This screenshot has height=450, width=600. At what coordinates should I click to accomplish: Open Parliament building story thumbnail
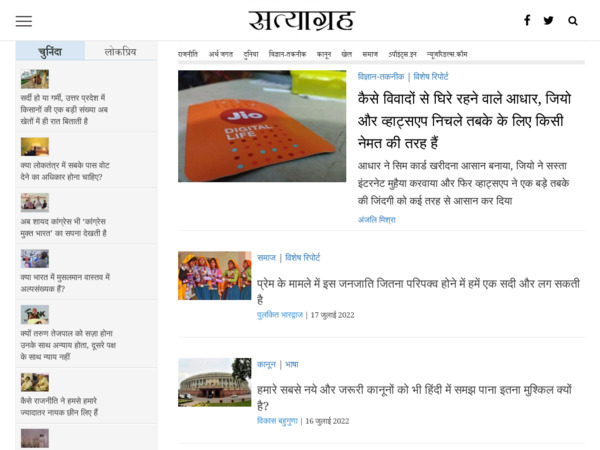tap(215, 382)
